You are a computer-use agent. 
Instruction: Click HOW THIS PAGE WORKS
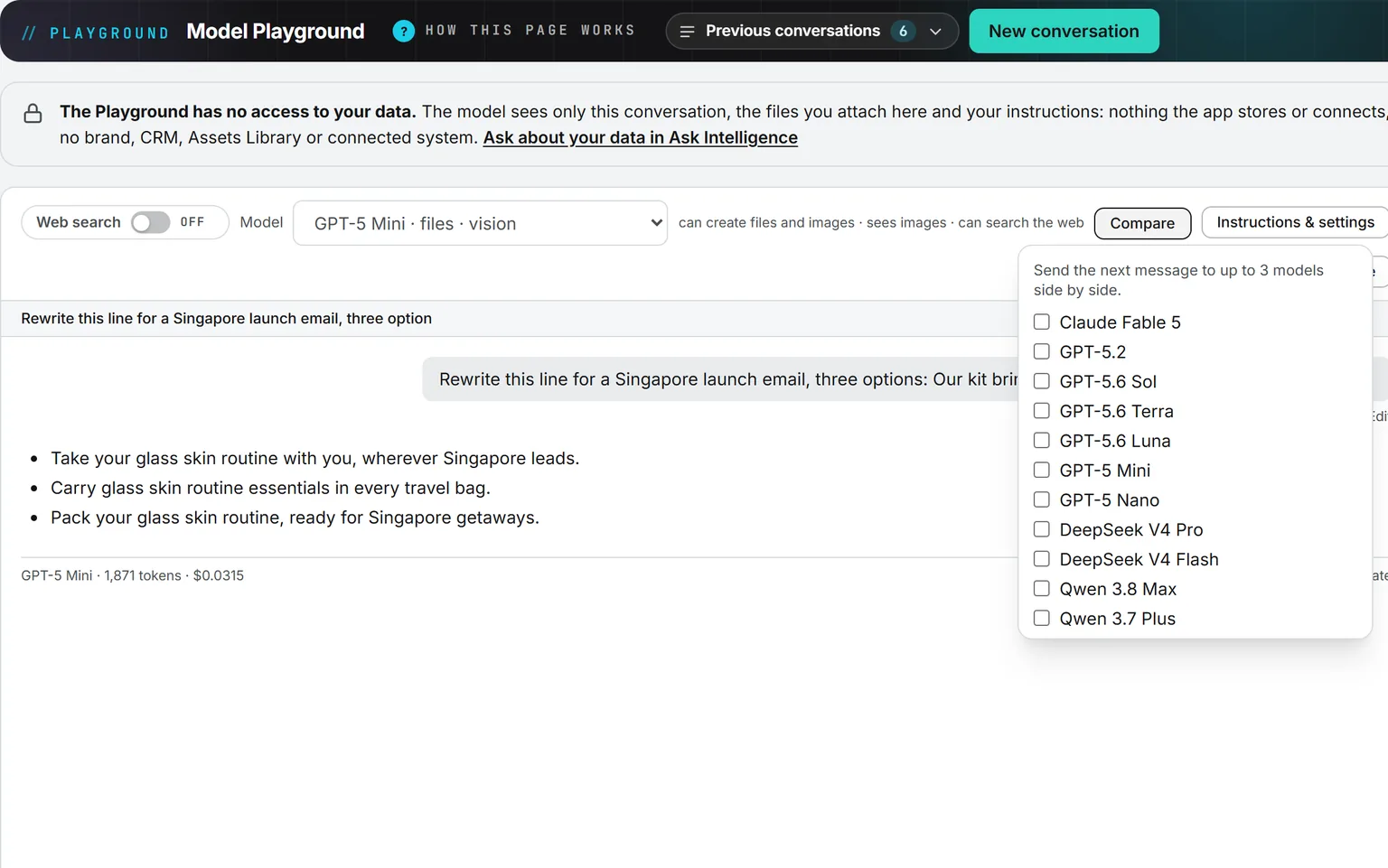click(530, 31)
